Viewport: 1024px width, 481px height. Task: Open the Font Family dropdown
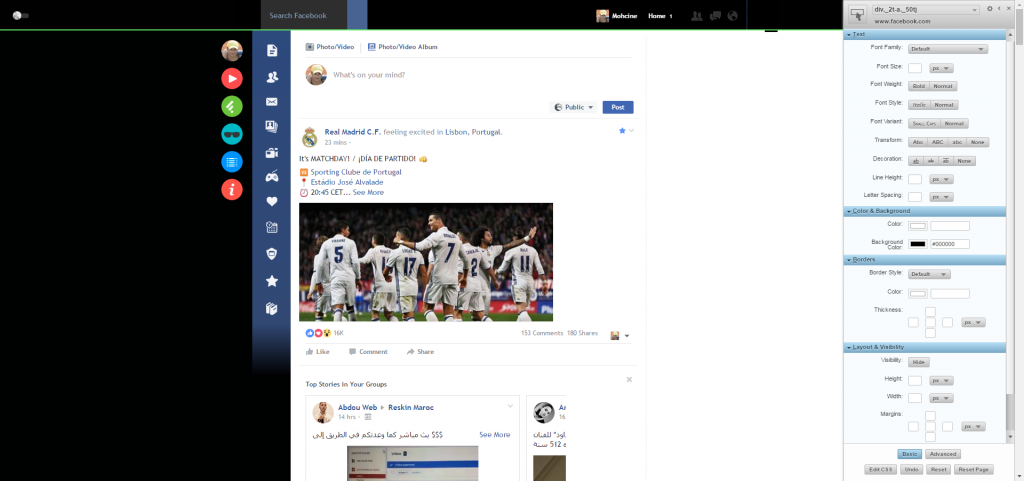(948, 49)
